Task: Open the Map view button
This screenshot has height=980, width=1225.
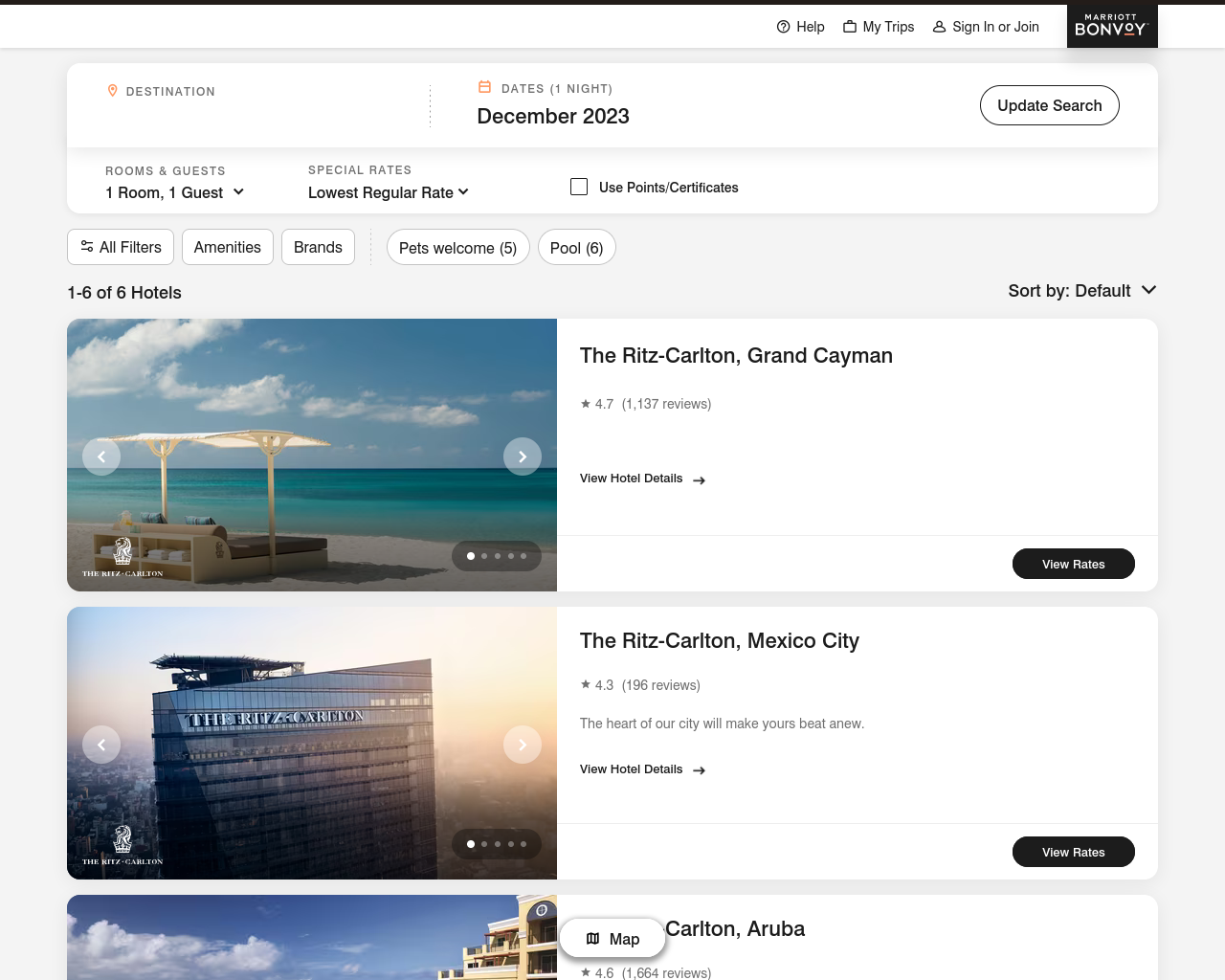Action: 612,939
